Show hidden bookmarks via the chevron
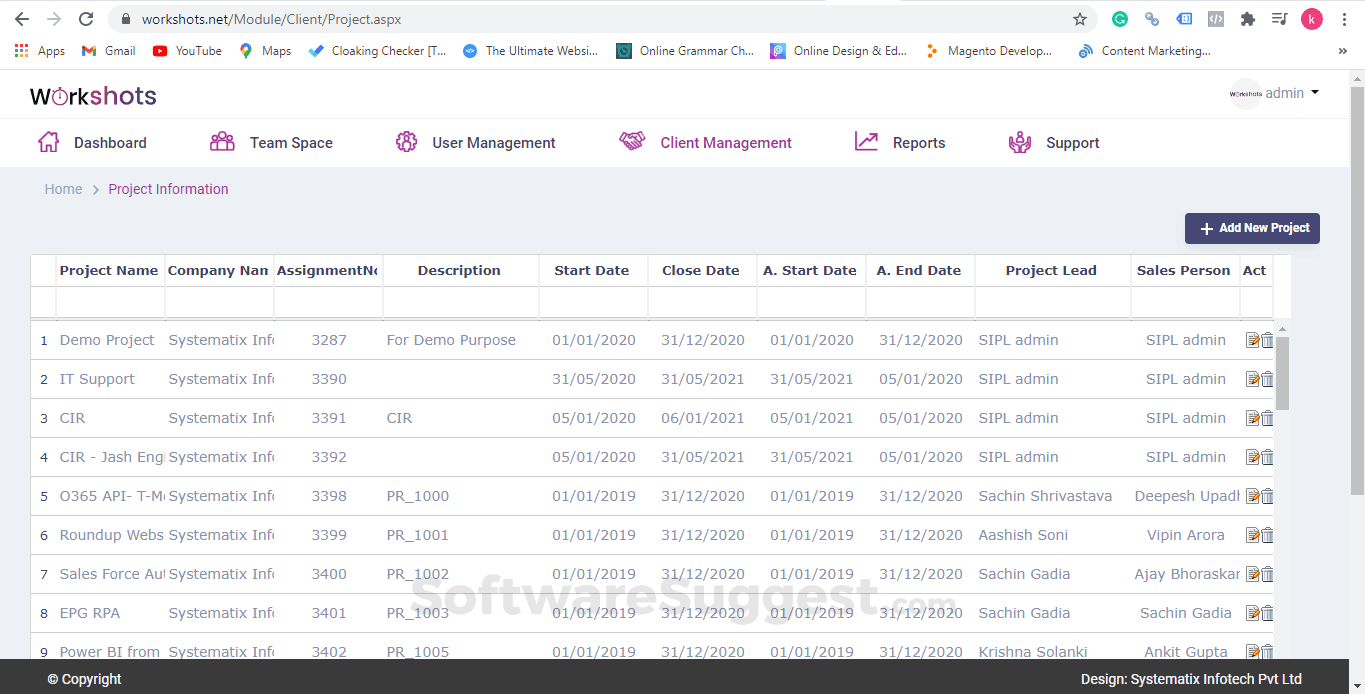1365x694 pixels. point(1342,50)
